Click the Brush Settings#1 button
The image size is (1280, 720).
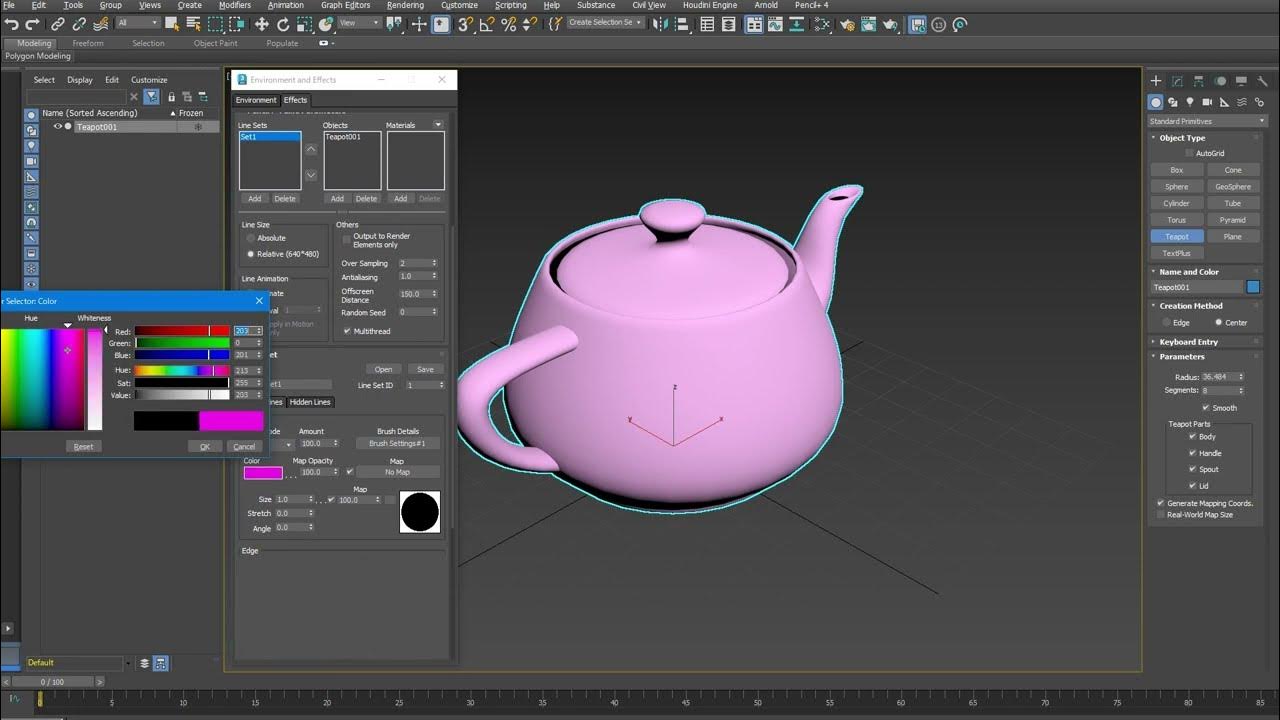[397, 443]
